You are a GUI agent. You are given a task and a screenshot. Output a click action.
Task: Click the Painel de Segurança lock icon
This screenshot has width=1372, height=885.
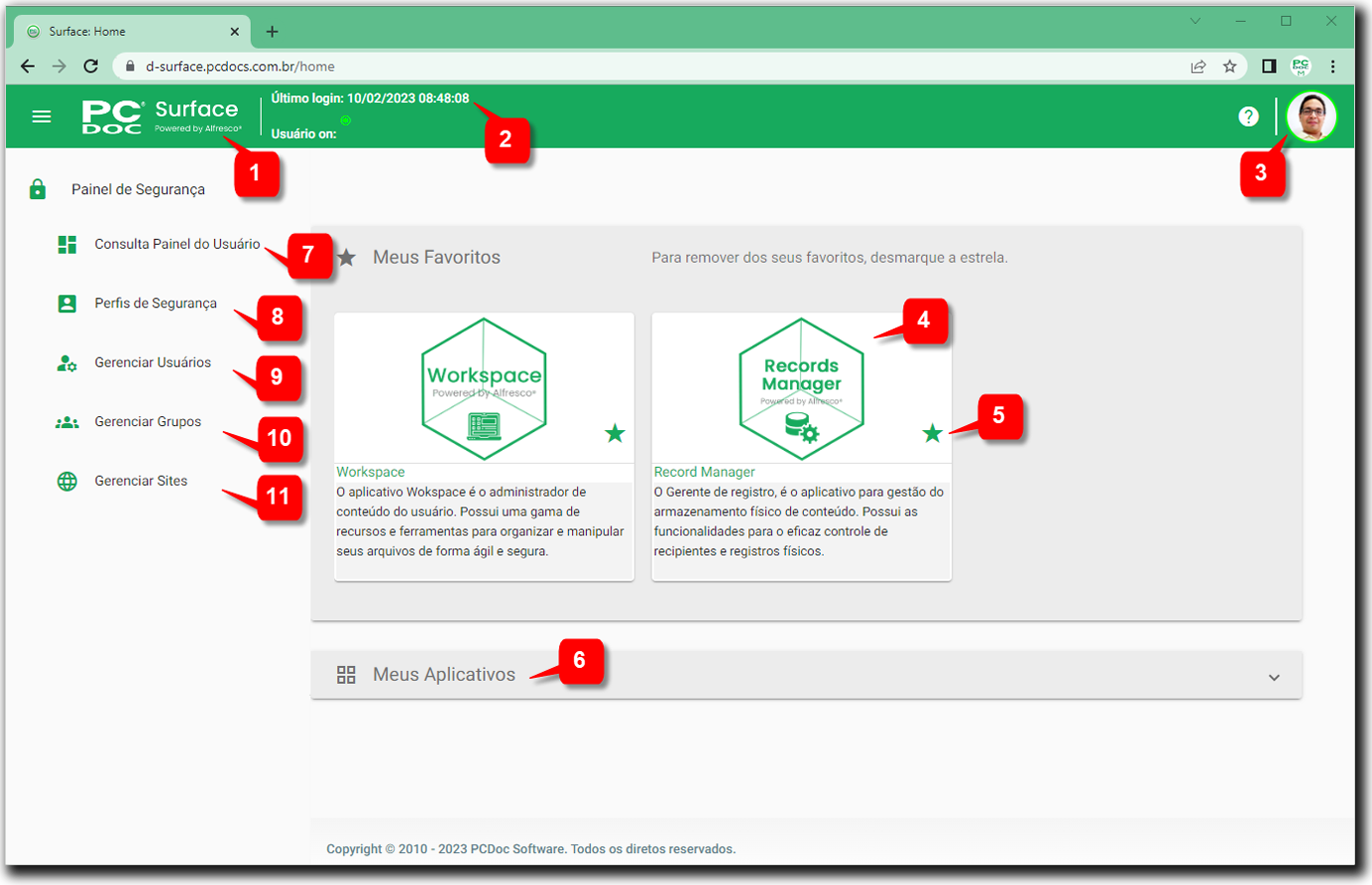pos(38,189)
